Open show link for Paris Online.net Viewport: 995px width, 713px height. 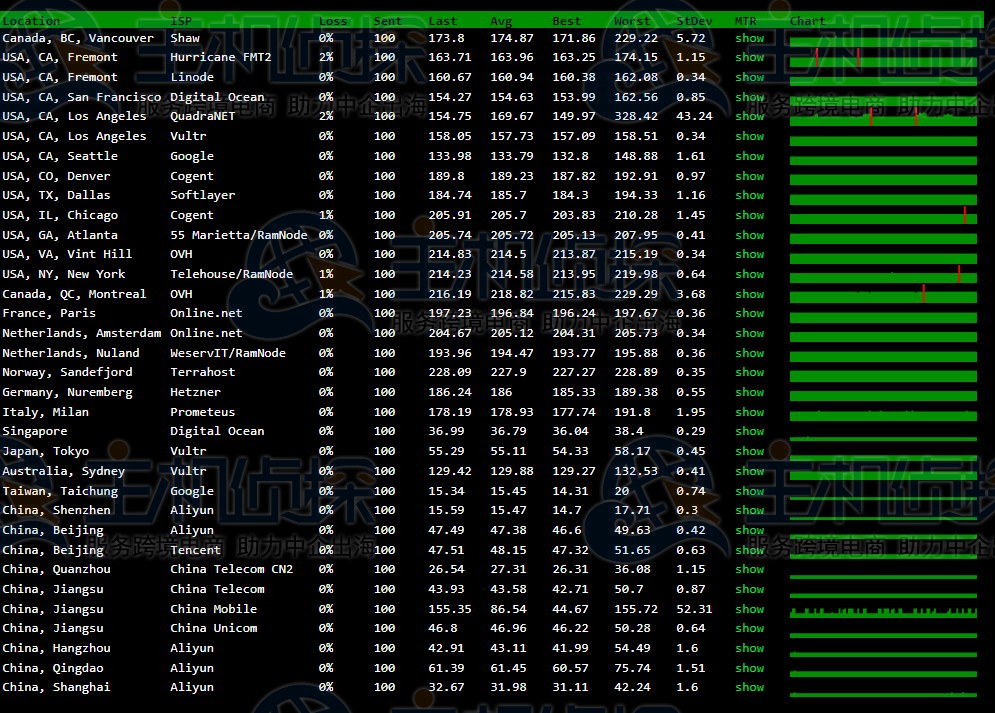(749, 313)
